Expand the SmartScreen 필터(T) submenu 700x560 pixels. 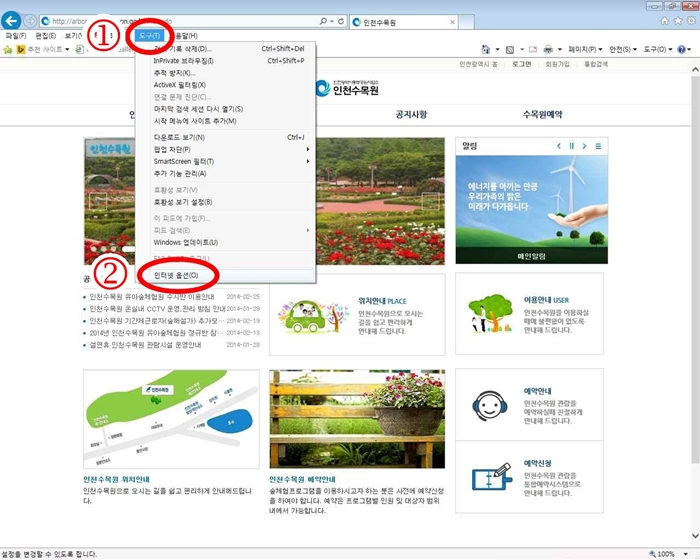click(230, 161)
